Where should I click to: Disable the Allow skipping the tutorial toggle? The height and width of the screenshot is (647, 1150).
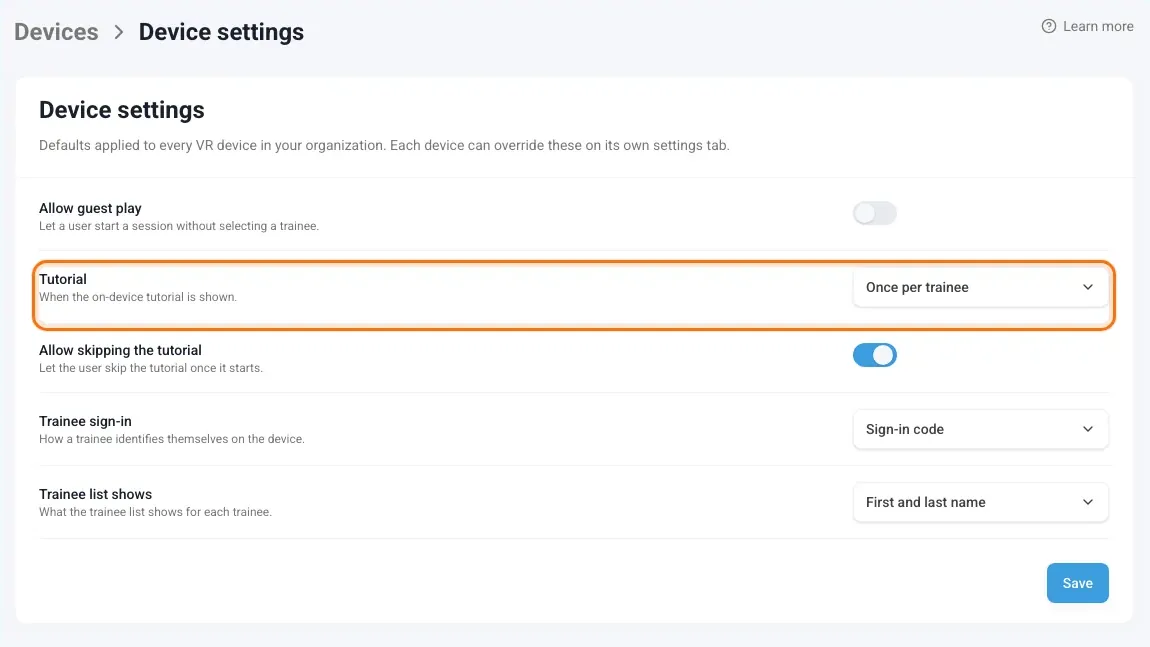pyautogui.click(x=874, y=355)
